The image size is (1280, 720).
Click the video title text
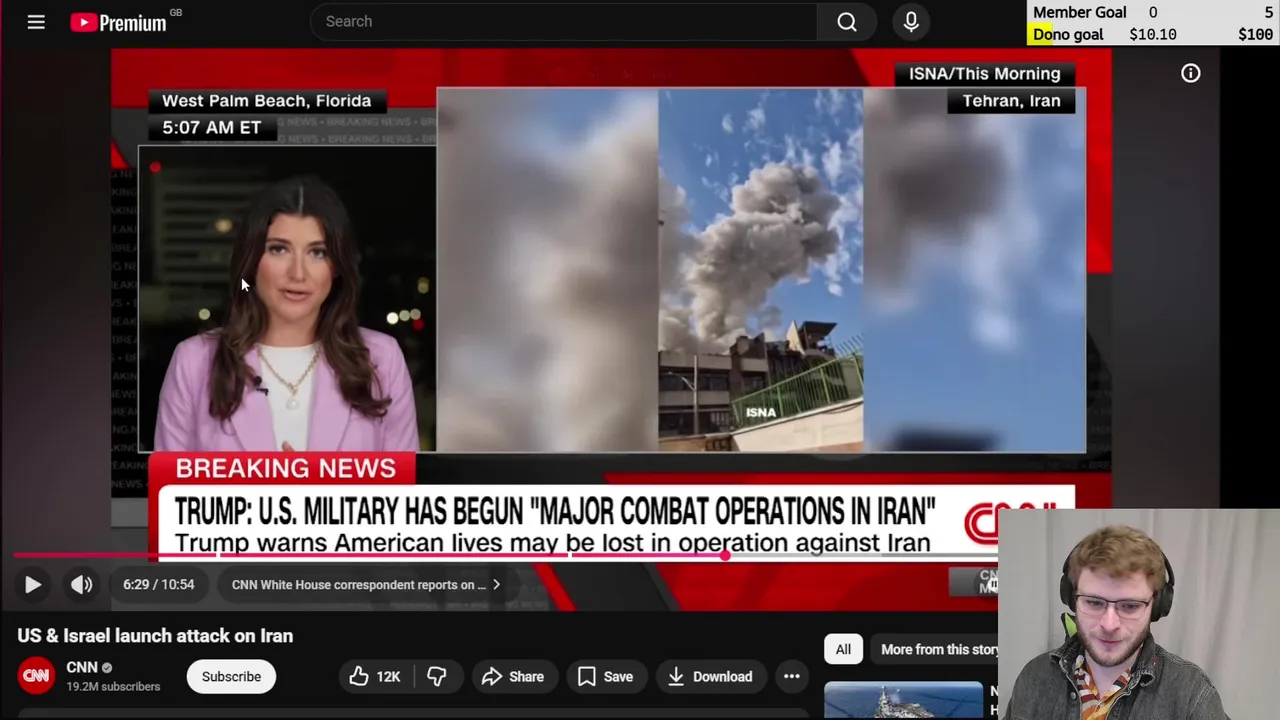[x=155, y=636]
